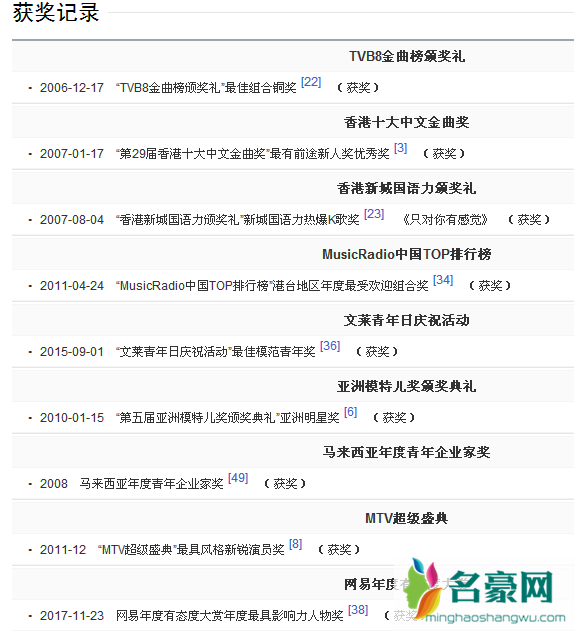This screenshot has height=631, width=574.
Task: Click （获奖） in the 2007-01-17 row
Action: click(444, 154)
